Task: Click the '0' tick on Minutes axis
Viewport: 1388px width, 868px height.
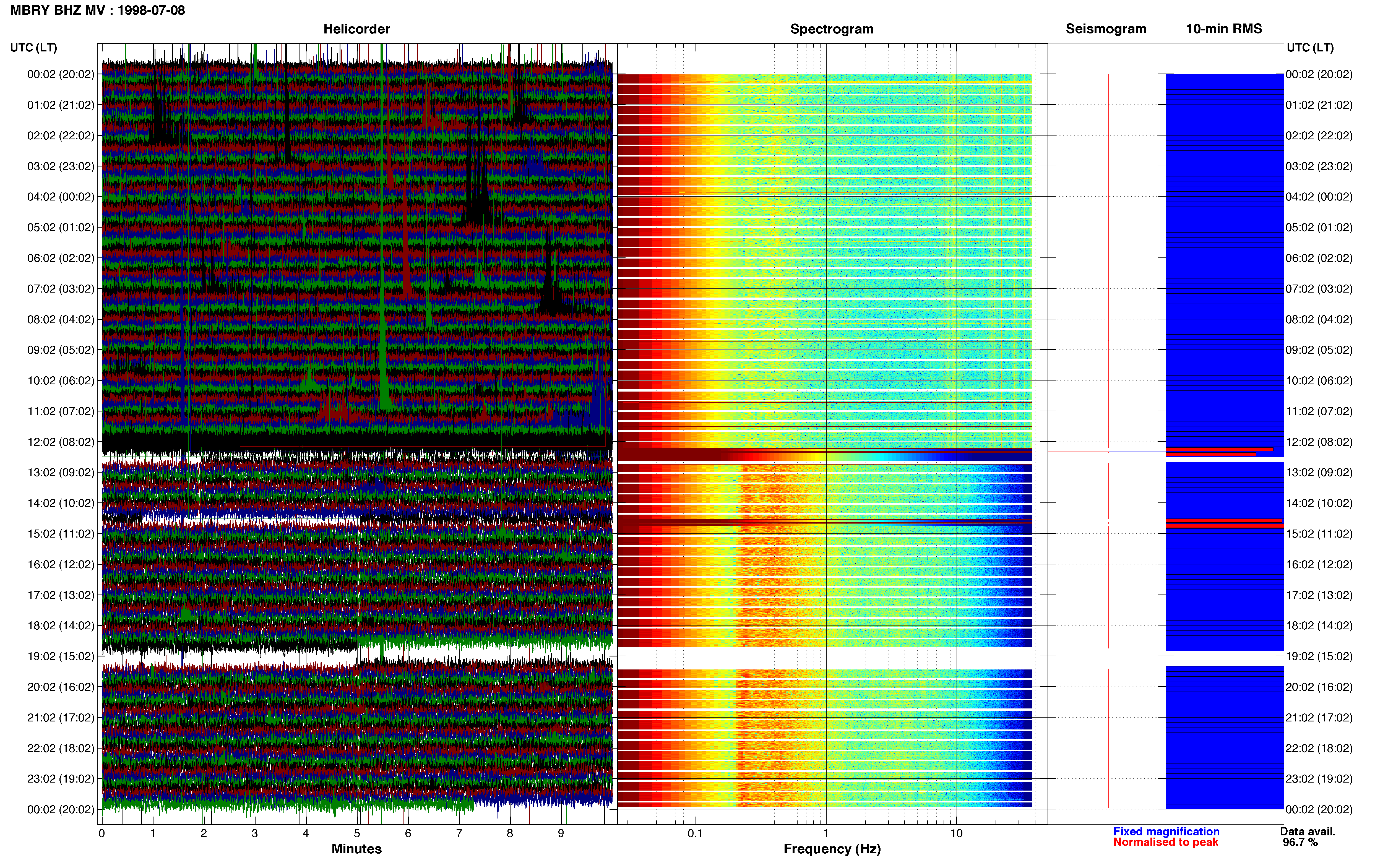Action: (x=101, y=833)
